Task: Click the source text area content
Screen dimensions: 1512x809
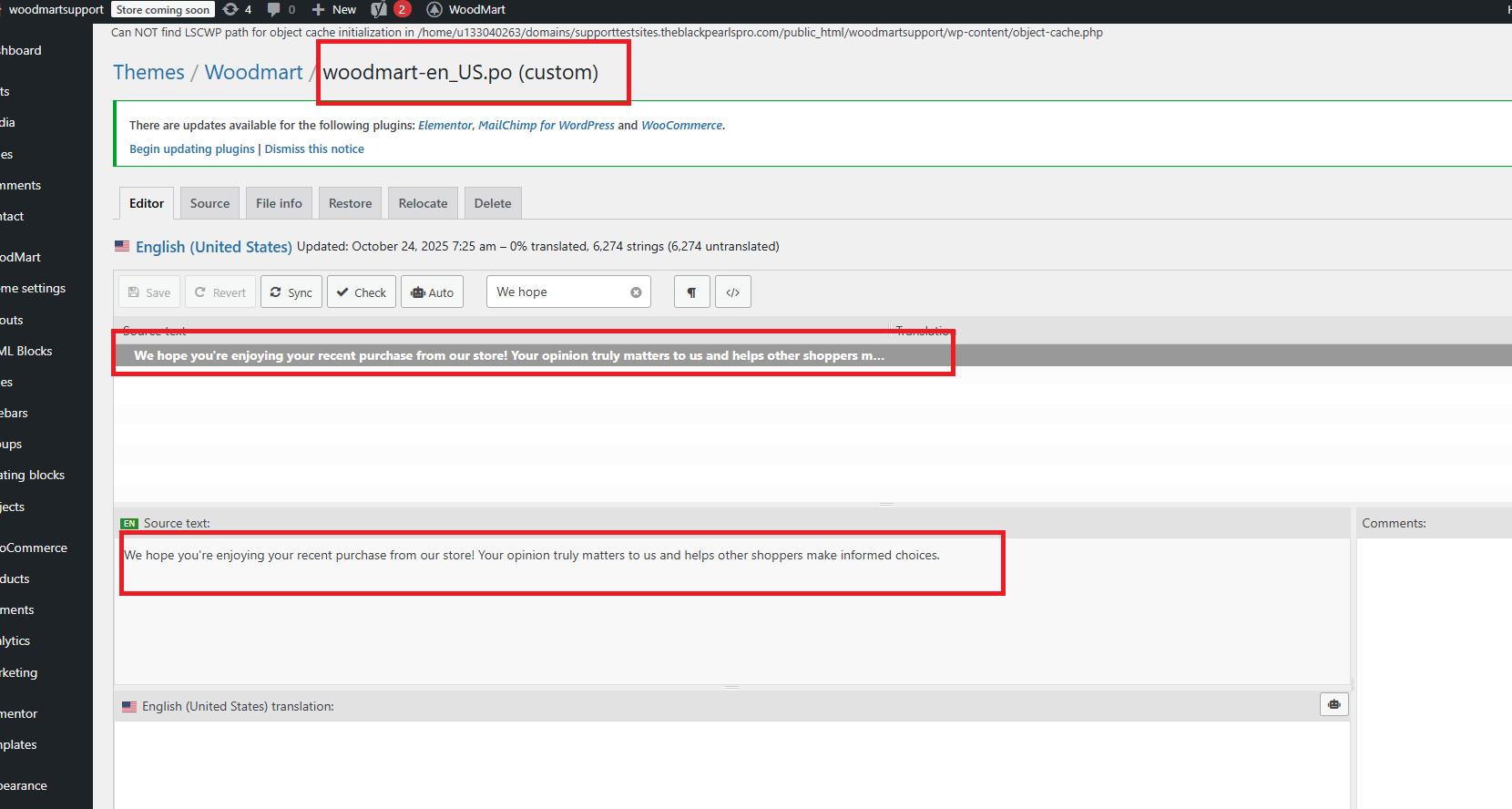Action: (532, 555)
